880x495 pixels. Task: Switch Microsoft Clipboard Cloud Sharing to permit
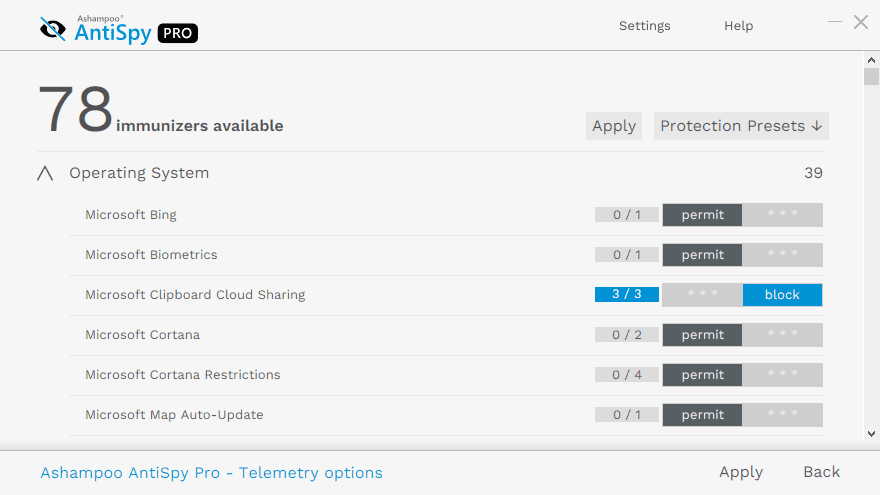(x=702, y=295)
